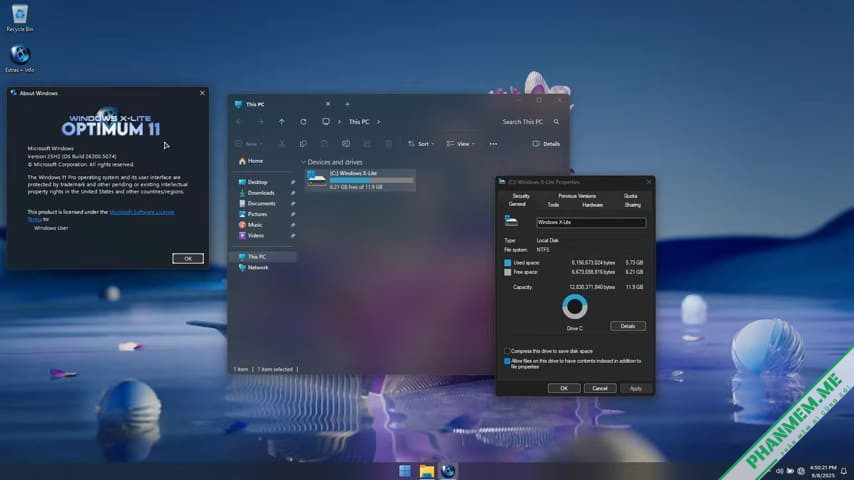Switch to the Tools tab
The image size is (854, 480).
click(x=553, y=205)
